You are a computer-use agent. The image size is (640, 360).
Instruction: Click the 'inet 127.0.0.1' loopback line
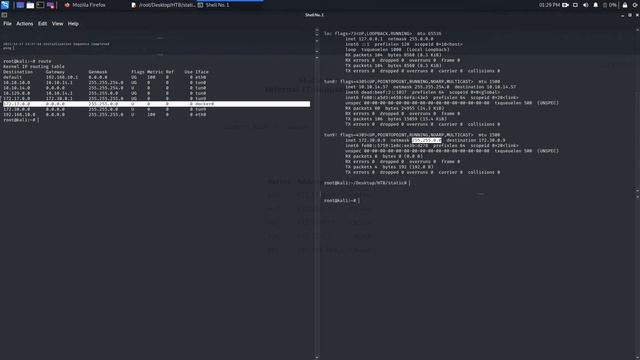pyautogui.click(x=389, y=39)
